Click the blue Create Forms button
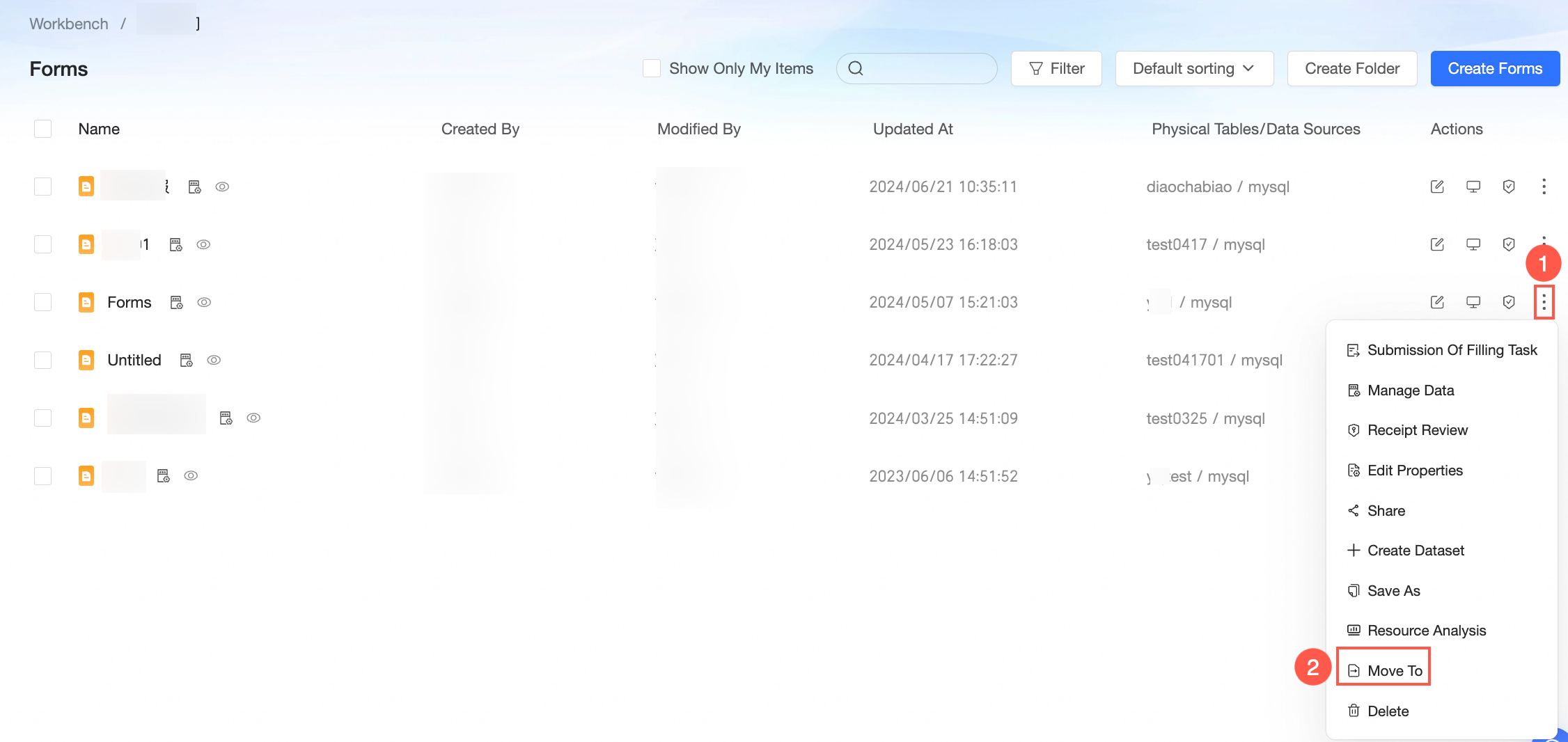Viewport: 1568px width, 742px height. coord(1495,68)
